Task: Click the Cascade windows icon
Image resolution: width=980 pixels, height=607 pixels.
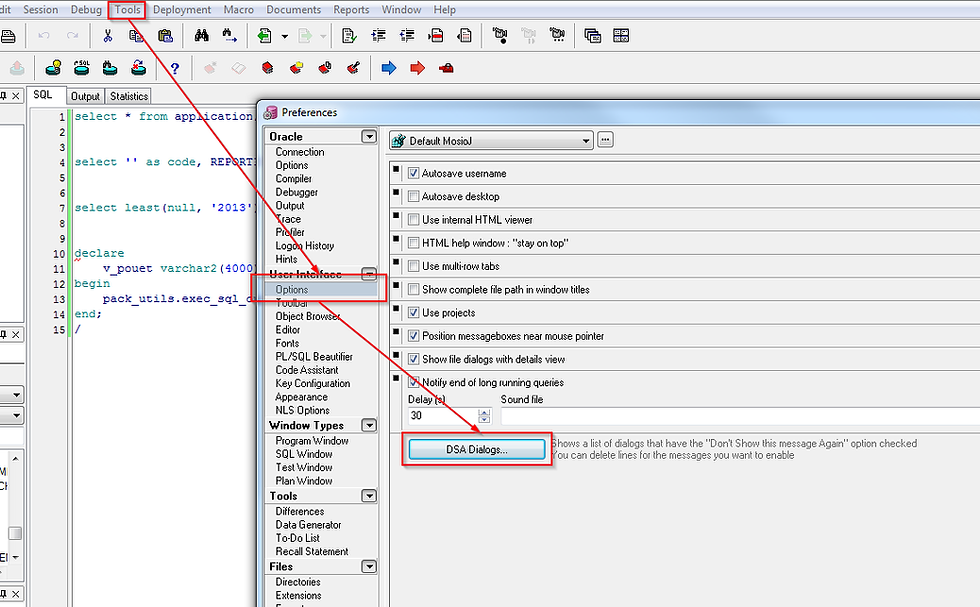Action: click(592, 36)
